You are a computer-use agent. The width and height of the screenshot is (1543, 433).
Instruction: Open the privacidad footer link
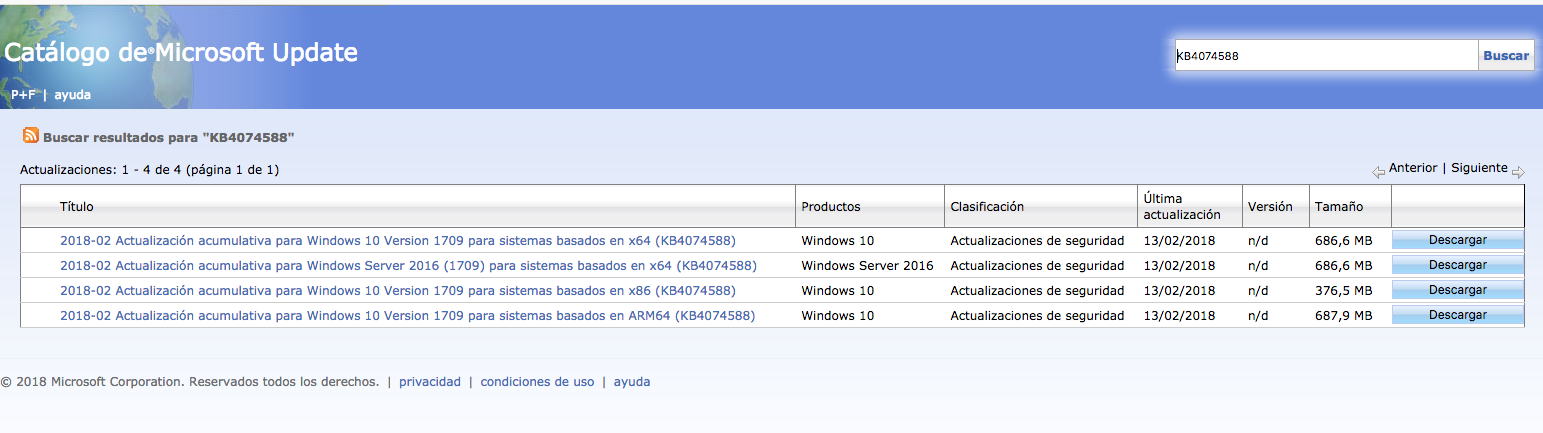(430, 382)
